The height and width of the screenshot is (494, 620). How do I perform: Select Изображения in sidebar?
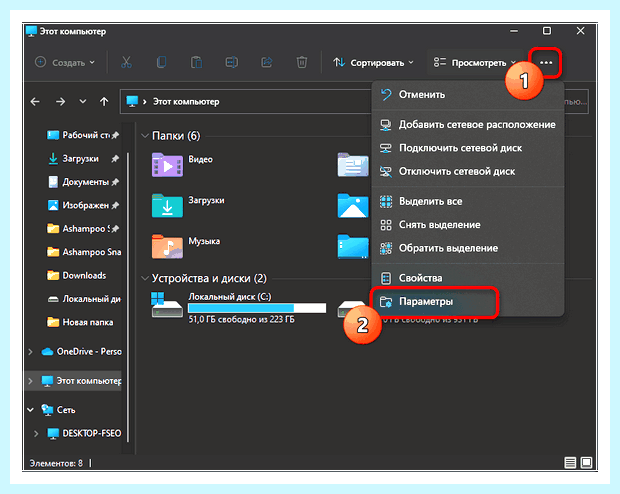[x=83, y=205]
